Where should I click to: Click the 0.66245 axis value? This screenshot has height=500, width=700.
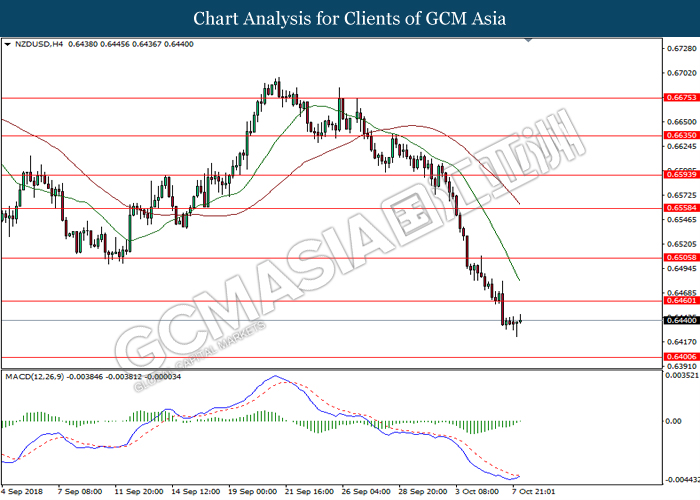(x=681, y=146)
